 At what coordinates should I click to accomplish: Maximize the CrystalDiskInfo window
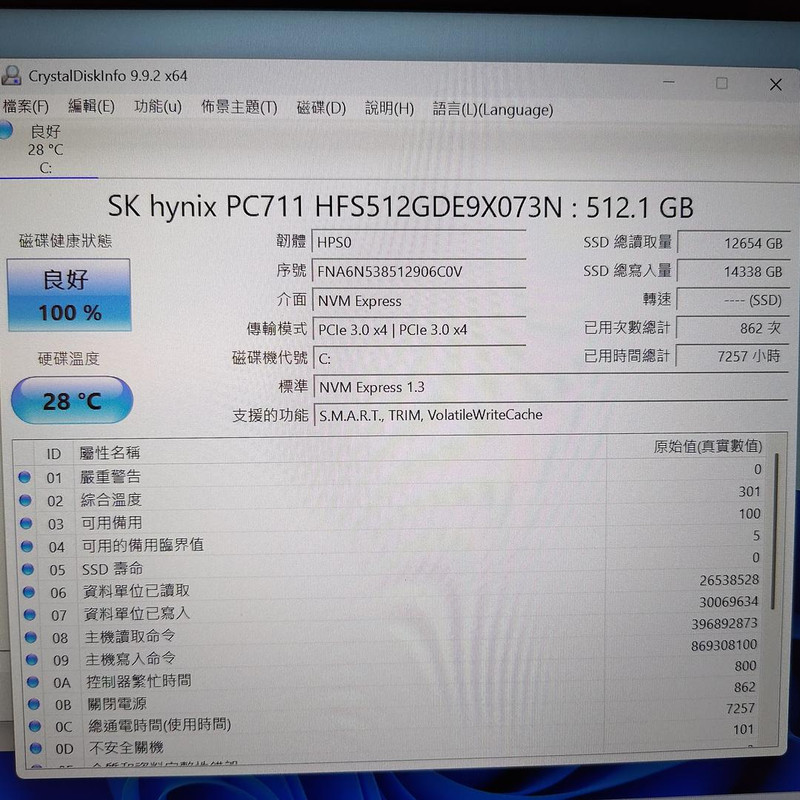click(x=721, y=83)
